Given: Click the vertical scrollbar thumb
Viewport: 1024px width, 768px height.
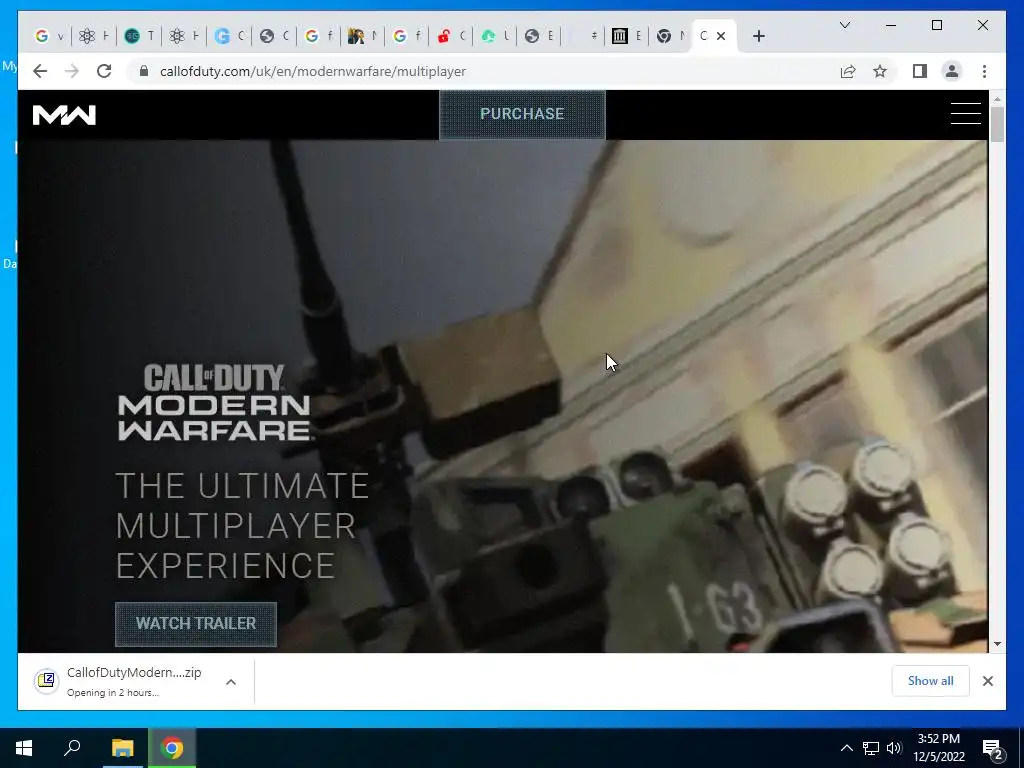Looking at the screenshot, I should (x=997, y=124).
